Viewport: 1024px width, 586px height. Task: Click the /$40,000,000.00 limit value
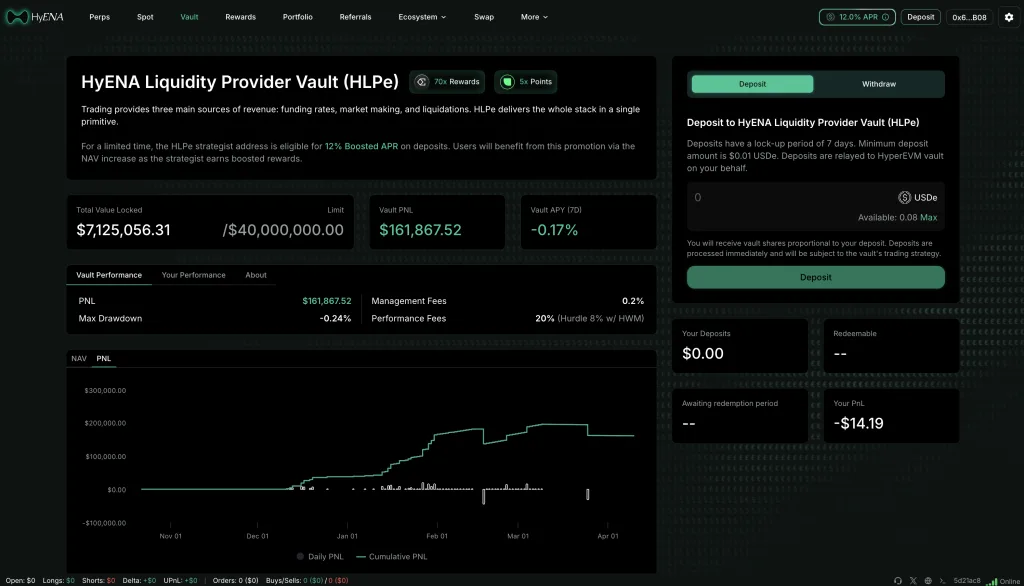pyautogui.click(x=283, y=230)
